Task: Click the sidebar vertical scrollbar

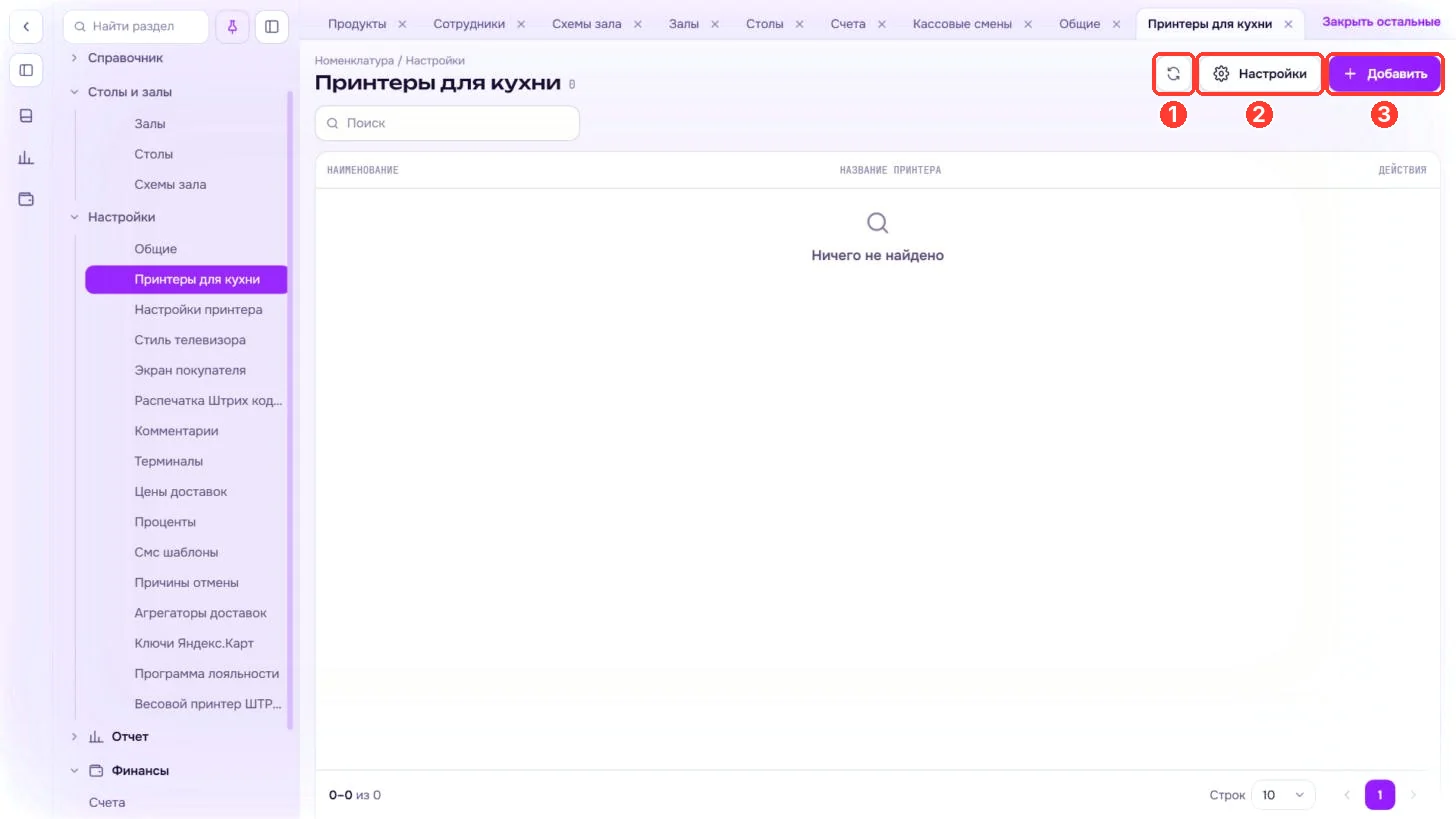Action: pyautogui.click(x=291, y=410)
